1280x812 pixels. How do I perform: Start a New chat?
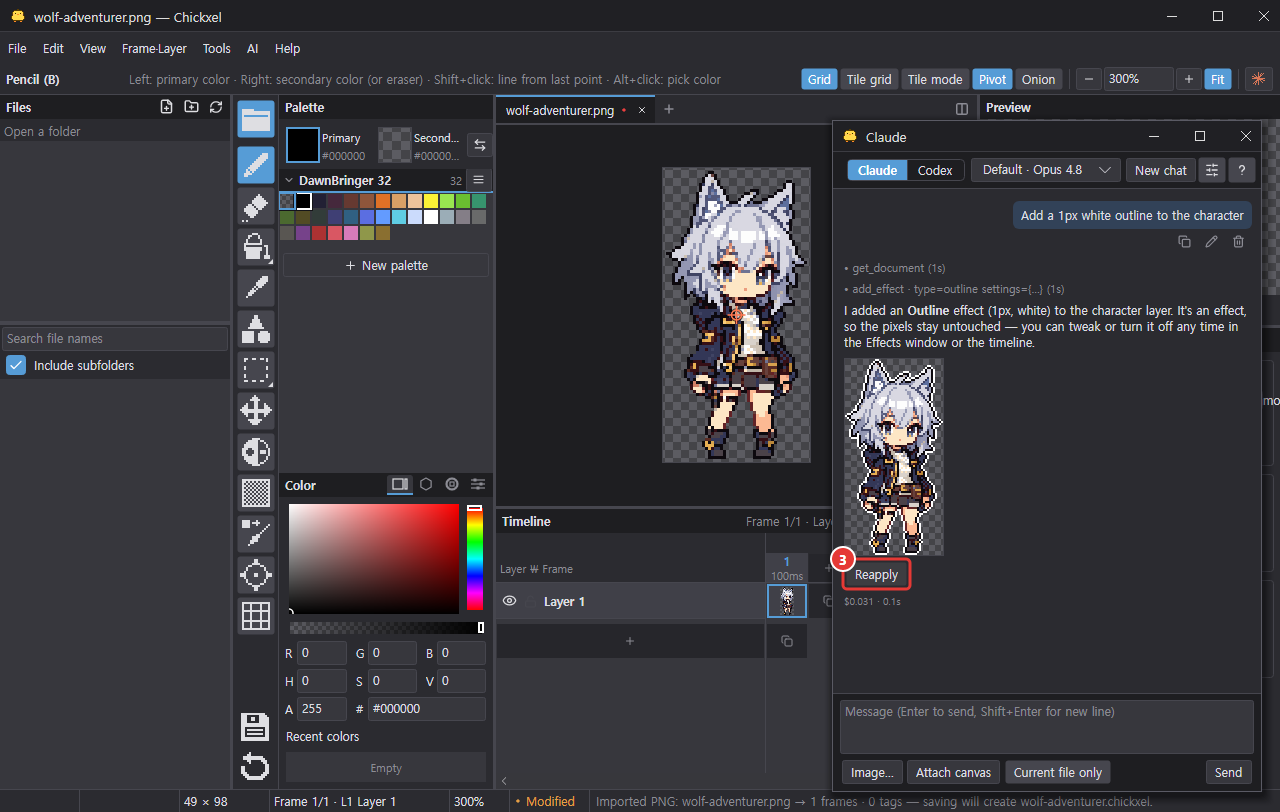[x=1161, y=170]
